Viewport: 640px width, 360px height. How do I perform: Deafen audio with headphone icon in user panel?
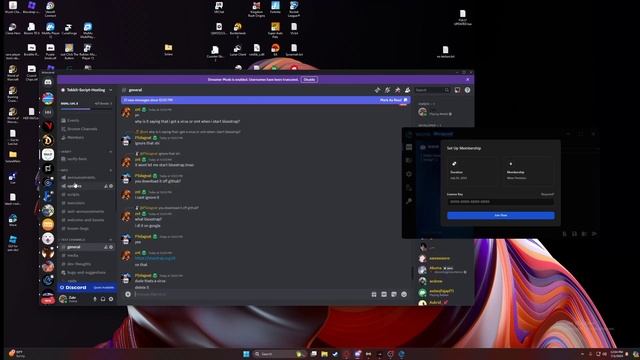coord(103,299)
